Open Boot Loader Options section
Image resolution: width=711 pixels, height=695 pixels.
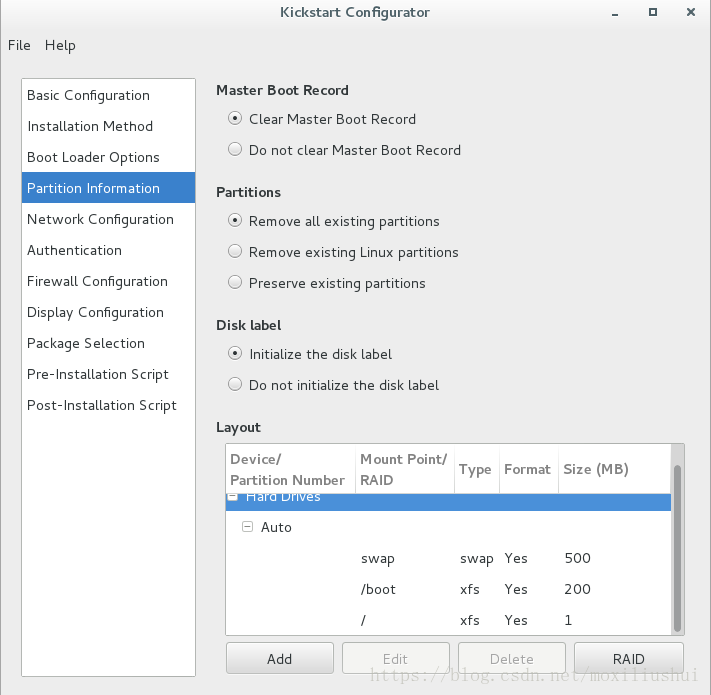[x=108, y=157]
